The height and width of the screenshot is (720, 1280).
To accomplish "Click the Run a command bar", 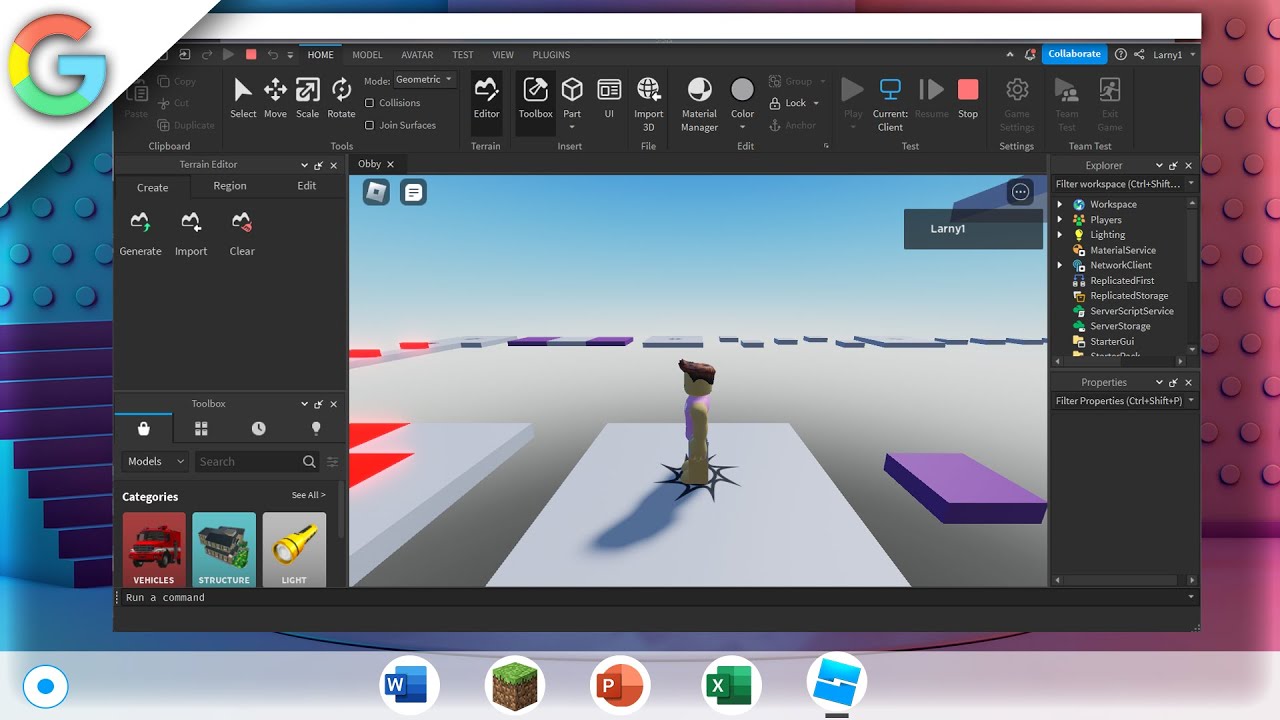I will (656, 597).
